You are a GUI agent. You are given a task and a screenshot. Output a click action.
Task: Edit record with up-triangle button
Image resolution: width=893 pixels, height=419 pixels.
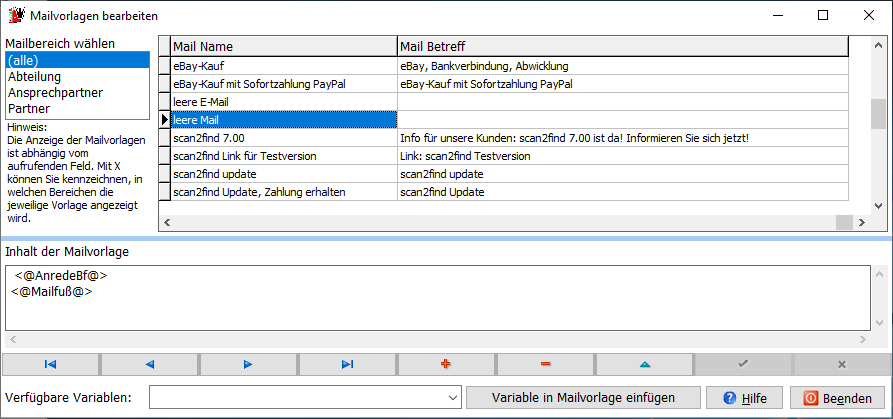tap(645, 364)
